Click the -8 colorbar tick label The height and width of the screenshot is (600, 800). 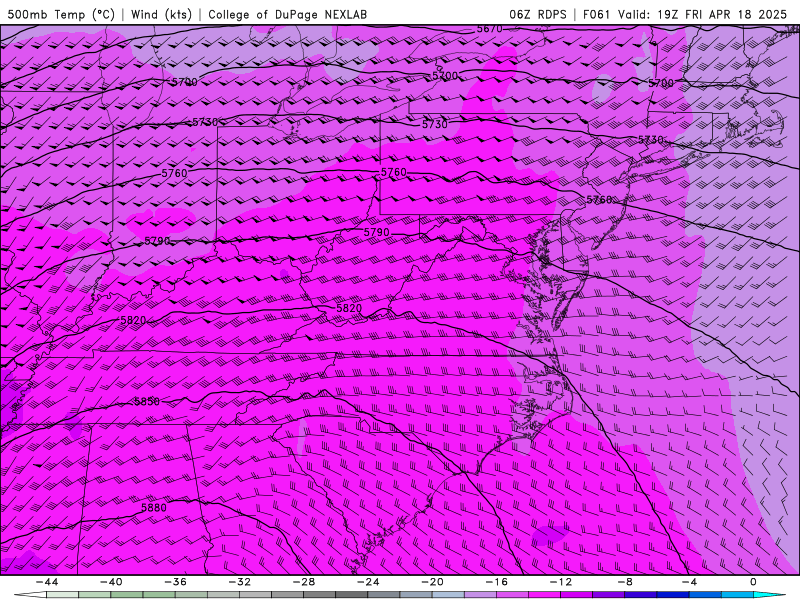pos(625,582)
